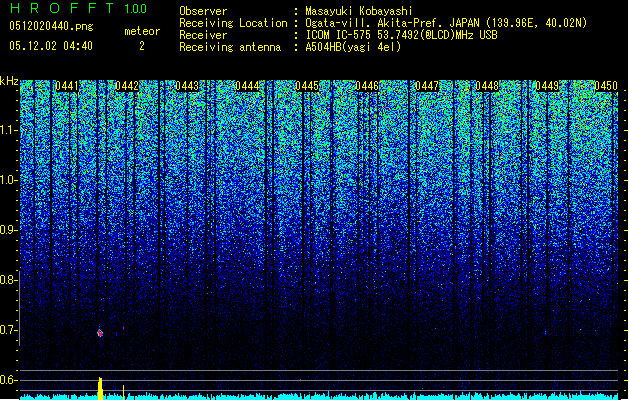
Task: Click the 0446 time marker
Action: click(367, 86)
